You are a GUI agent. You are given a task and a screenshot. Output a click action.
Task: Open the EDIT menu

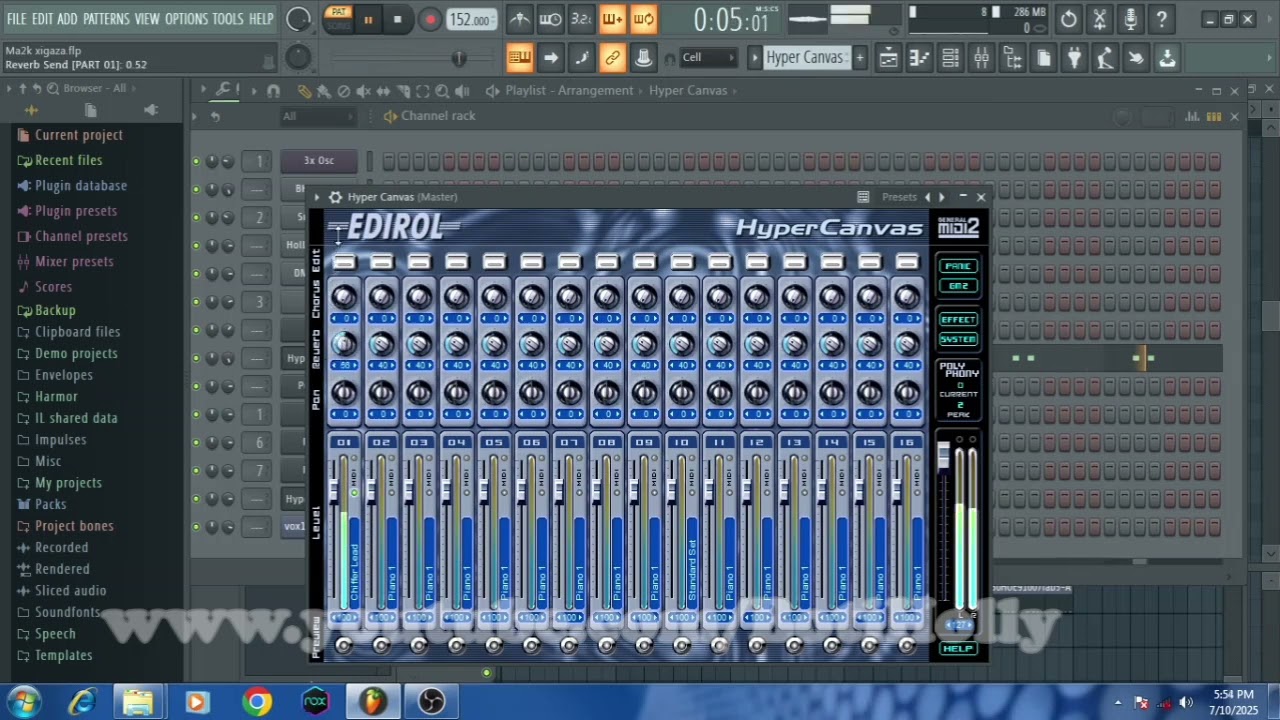point(42,19)
